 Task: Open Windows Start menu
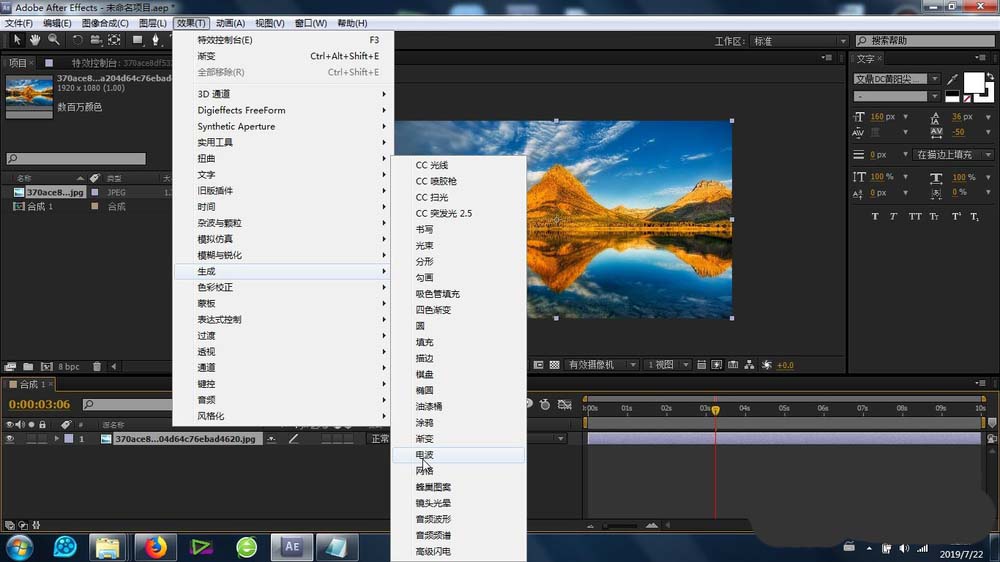tap(19, 547)
